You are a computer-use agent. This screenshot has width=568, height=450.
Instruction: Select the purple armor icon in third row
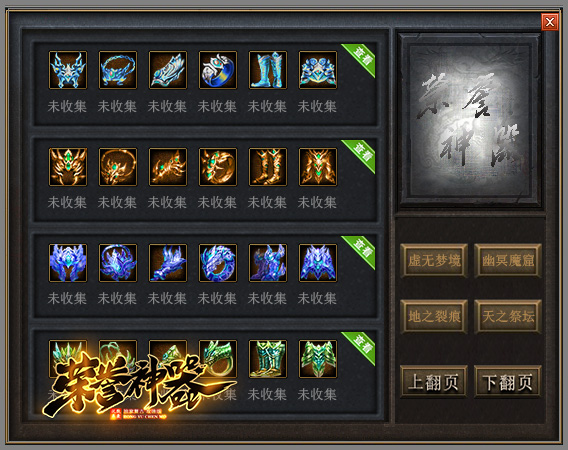coord(318,263)
